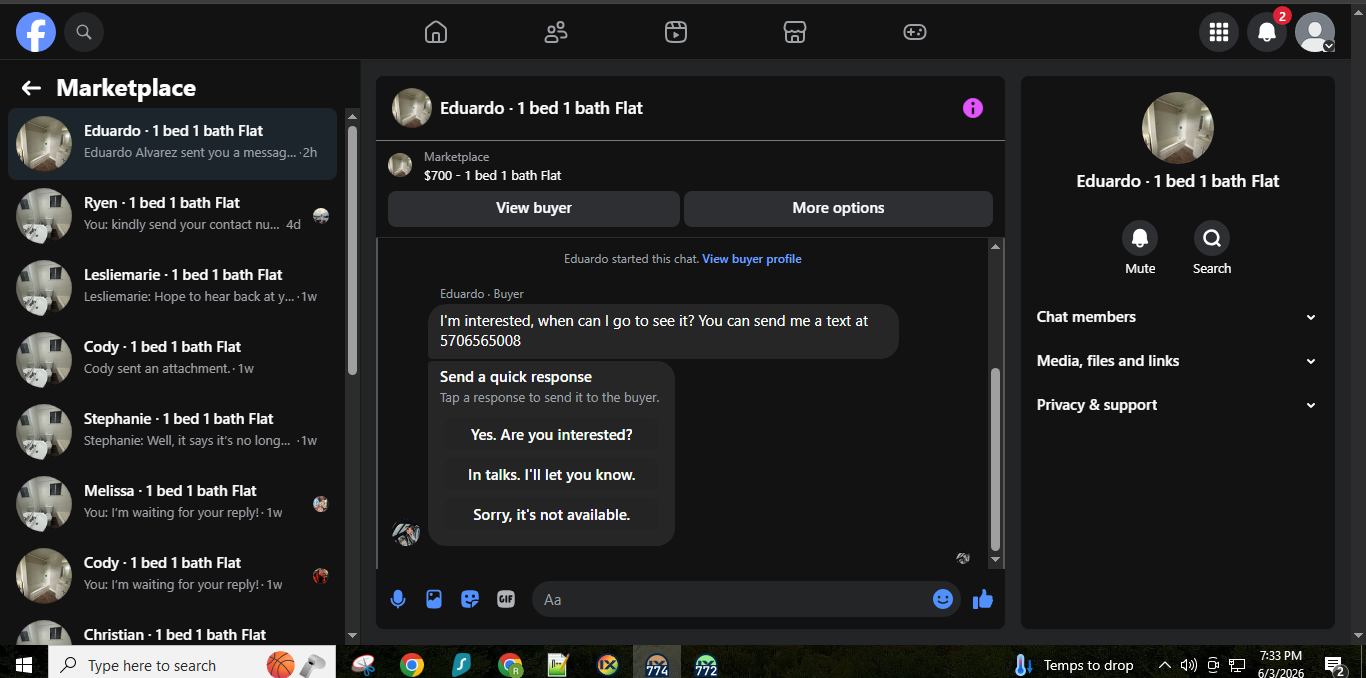Open the Friends icon in top bar
The height and width of the screenshot is (678, 1366).
pyautogui.click(x=556, y=32)
